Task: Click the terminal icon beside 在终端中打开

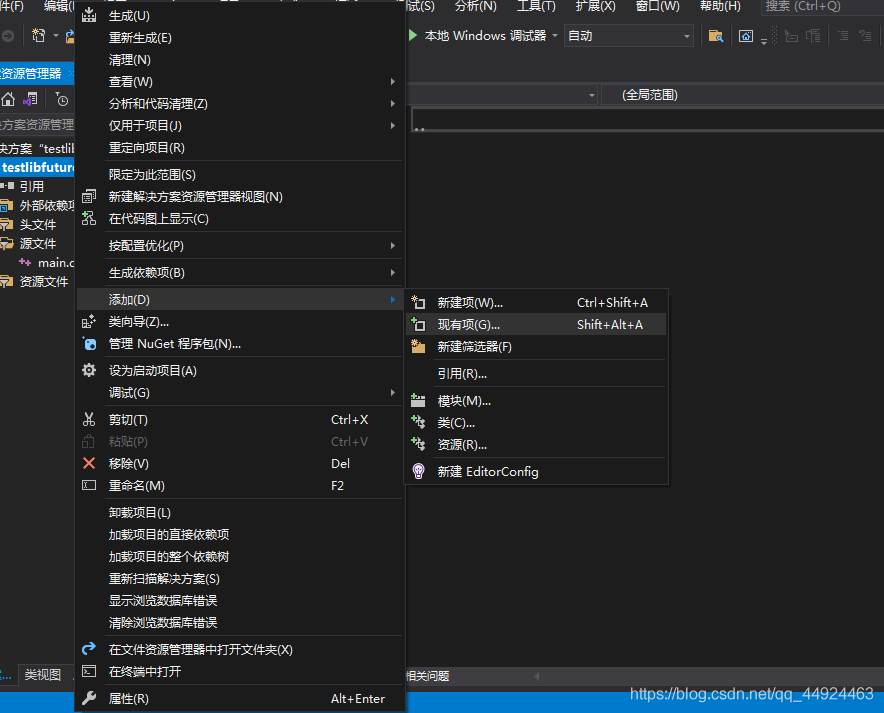Action: pos(89,671)
